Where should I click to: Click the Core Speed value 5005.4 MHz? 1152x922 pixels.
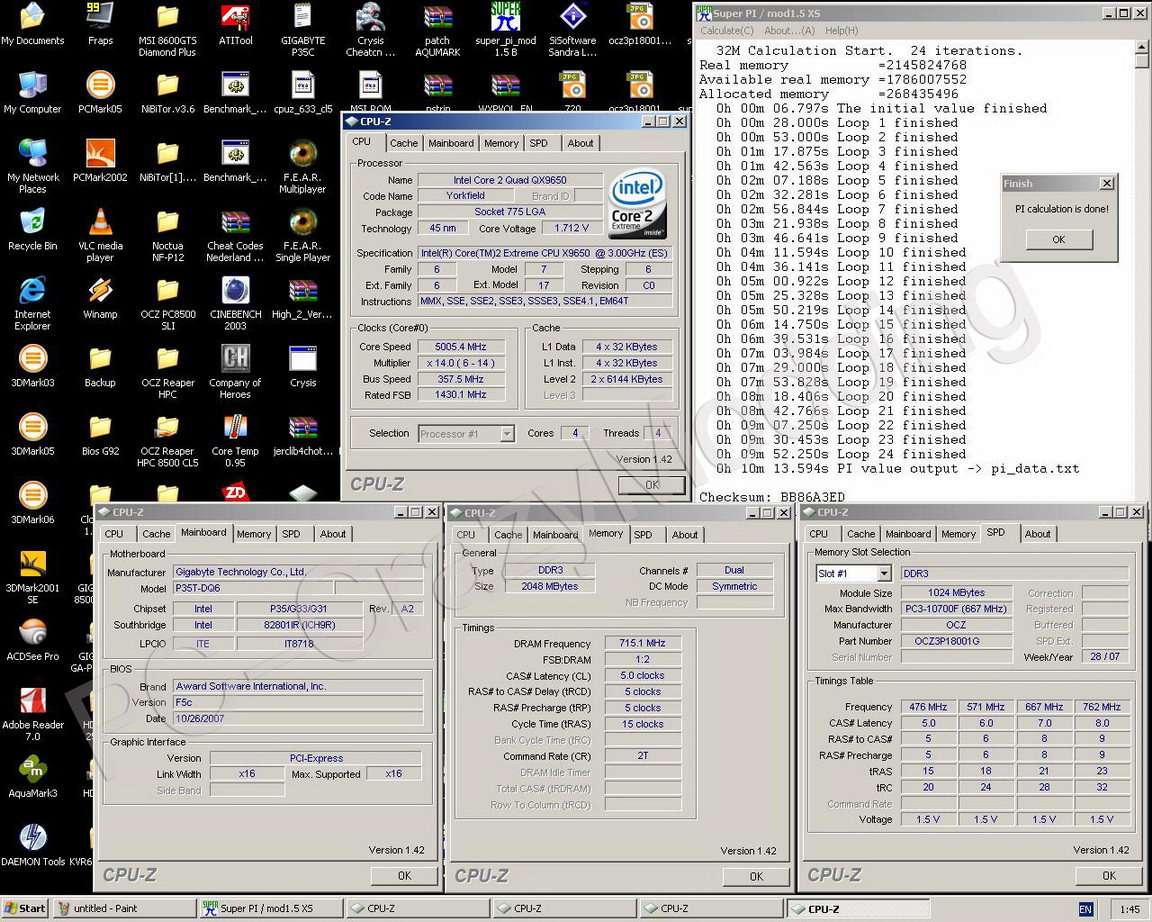coord(461,347)
